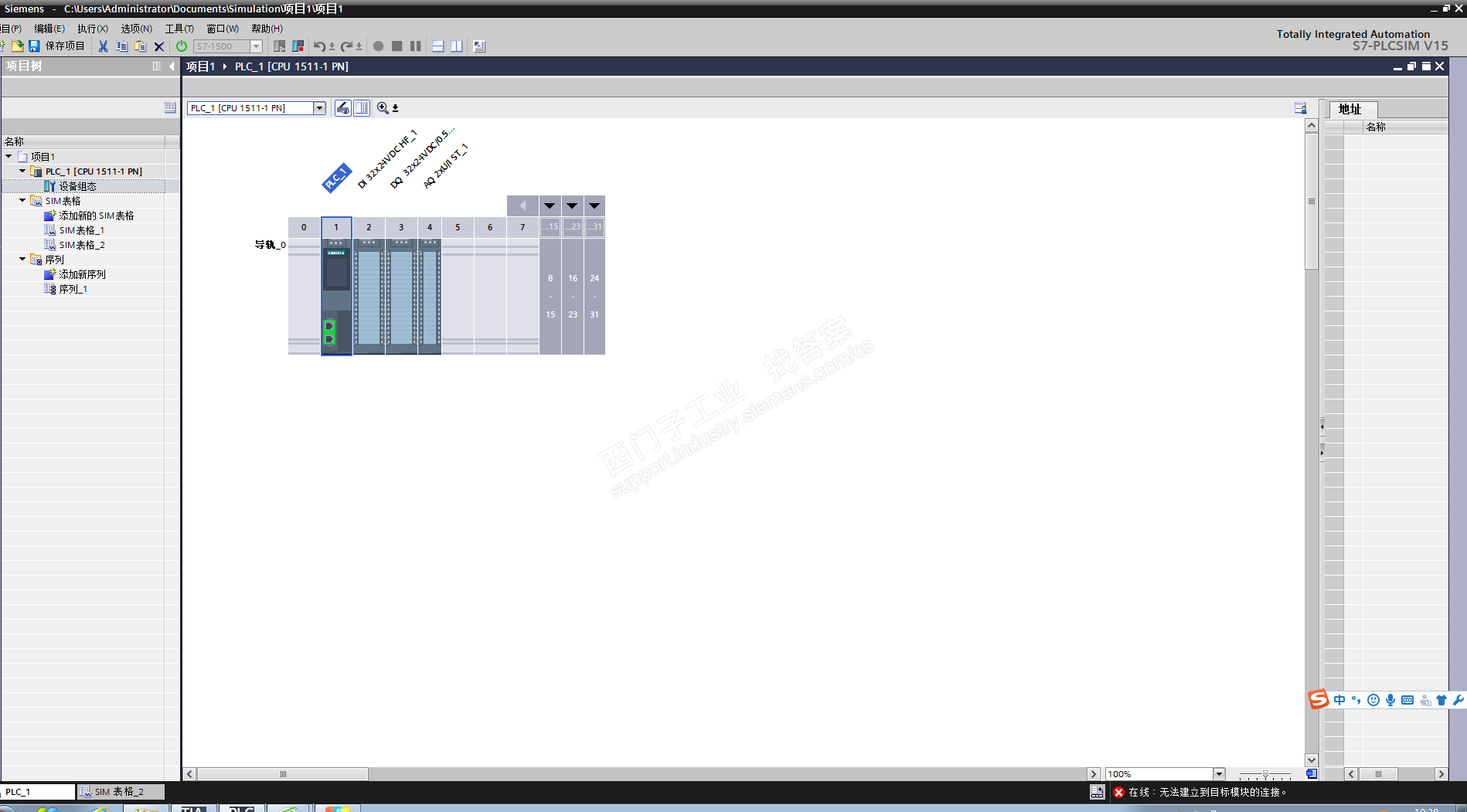
Task: Open the 编辑(E) menu
Action: point(49,29)
